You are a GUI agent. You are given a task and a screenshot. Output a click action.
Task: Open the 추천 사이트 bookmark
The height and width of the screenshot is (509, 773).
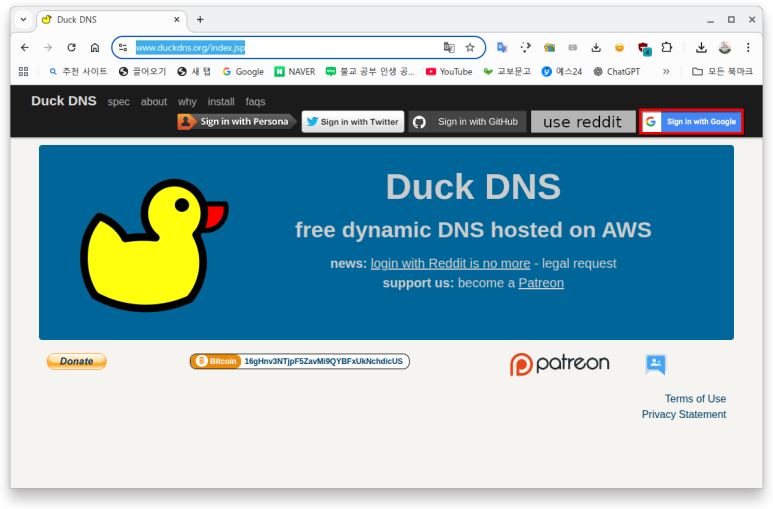(x=78, y=72)
